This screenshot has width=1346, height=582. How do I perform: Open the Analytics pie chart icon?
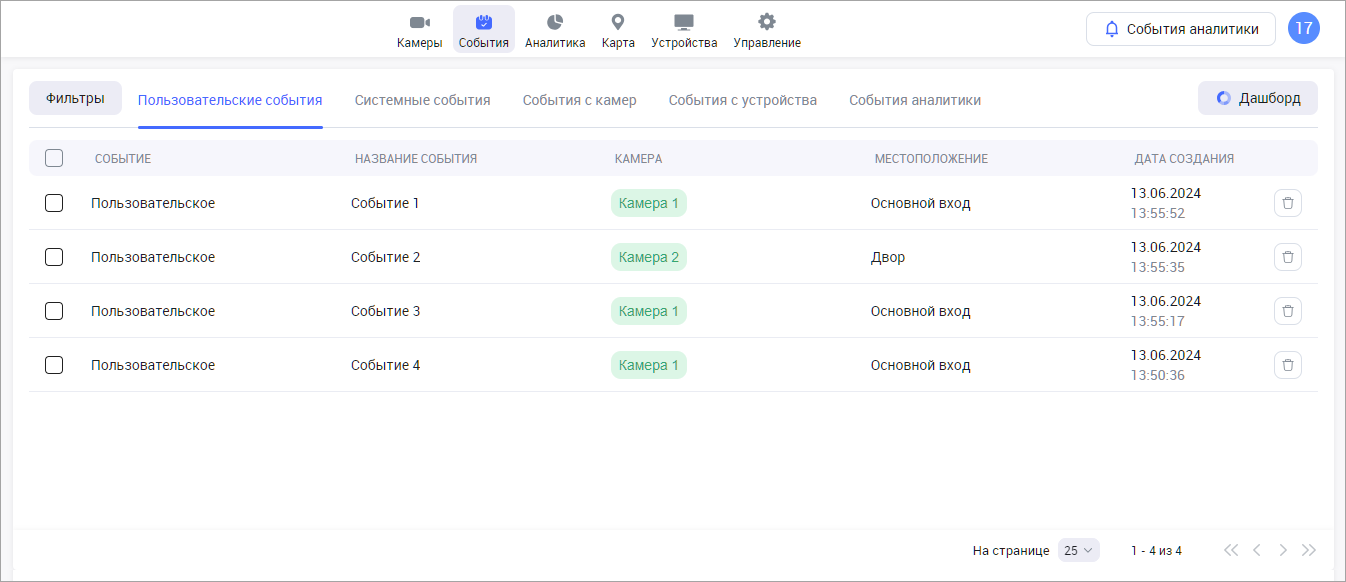click(x=555, y=23)
